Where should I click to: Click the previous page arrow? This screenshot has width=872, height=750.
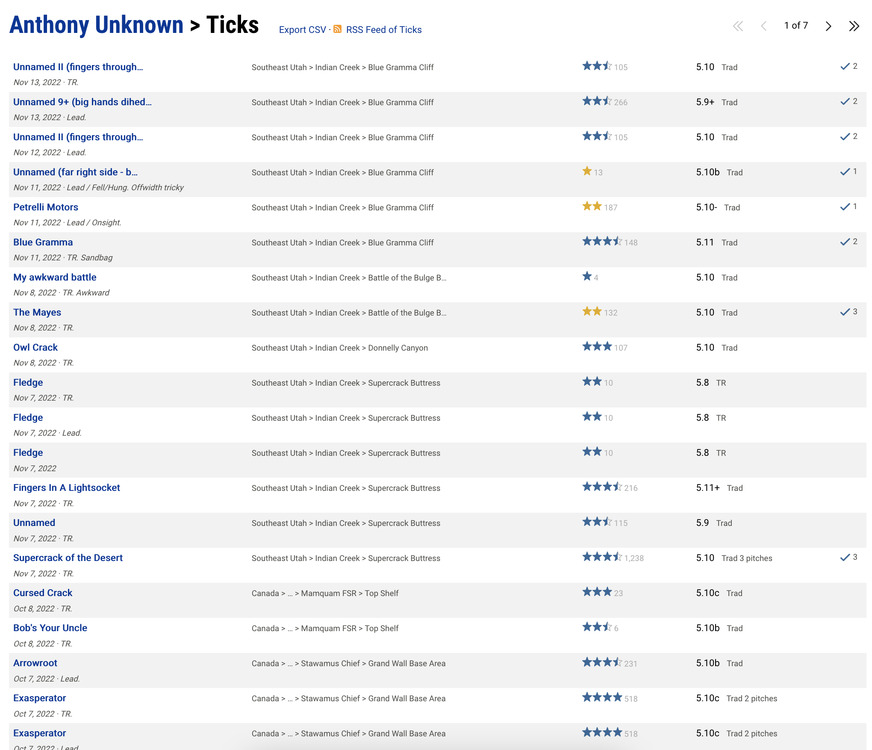(764, 26)
